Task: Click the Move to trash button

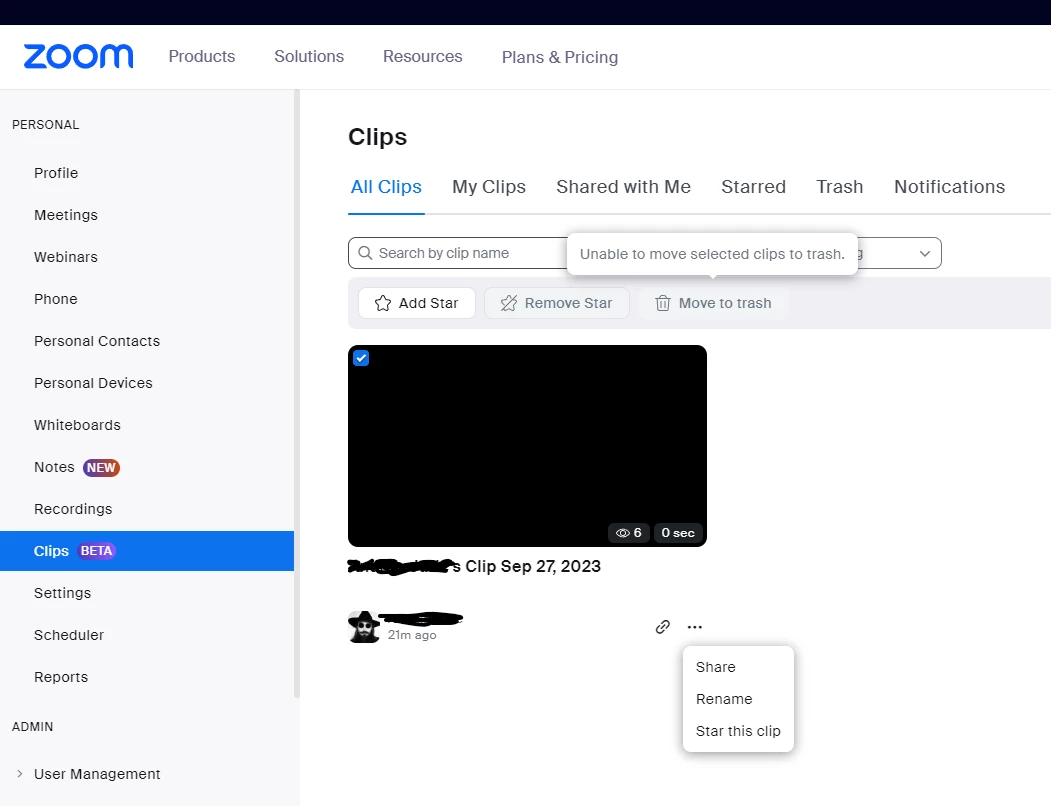Action: coord(713,303)
